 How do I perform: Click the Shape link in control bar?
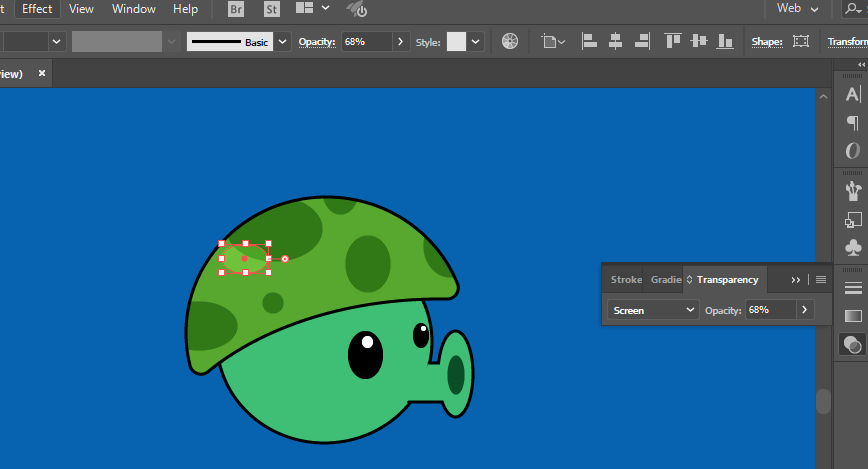[x=767, y=42]
